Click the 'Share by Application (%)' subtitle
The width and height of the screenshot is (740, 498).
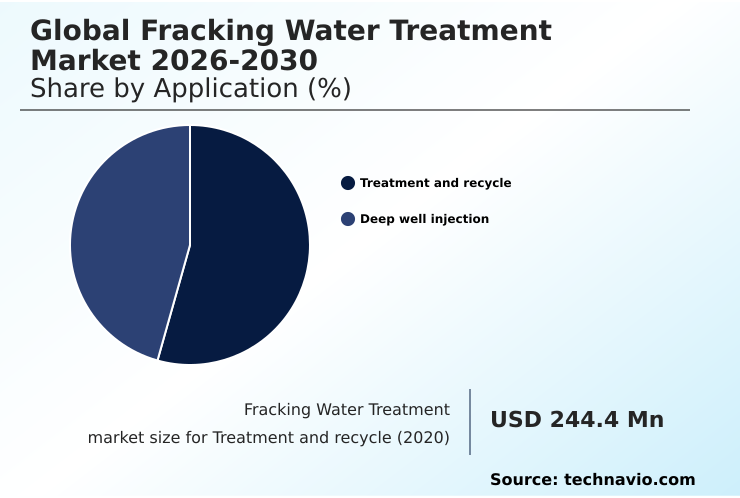pyautogui.click(x=191, y=88)
